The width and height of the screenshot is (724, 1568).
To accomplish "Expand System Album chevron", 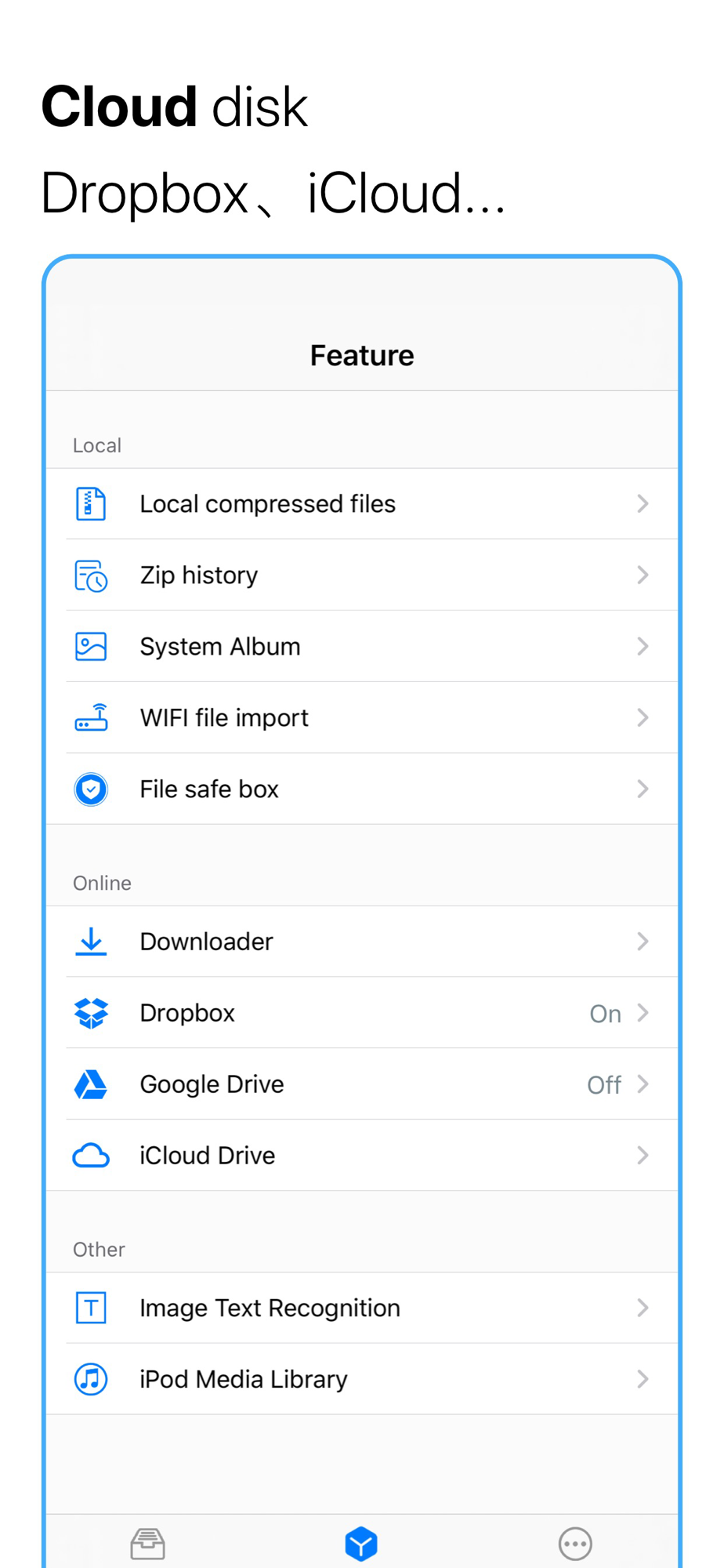I will point(643,647).
